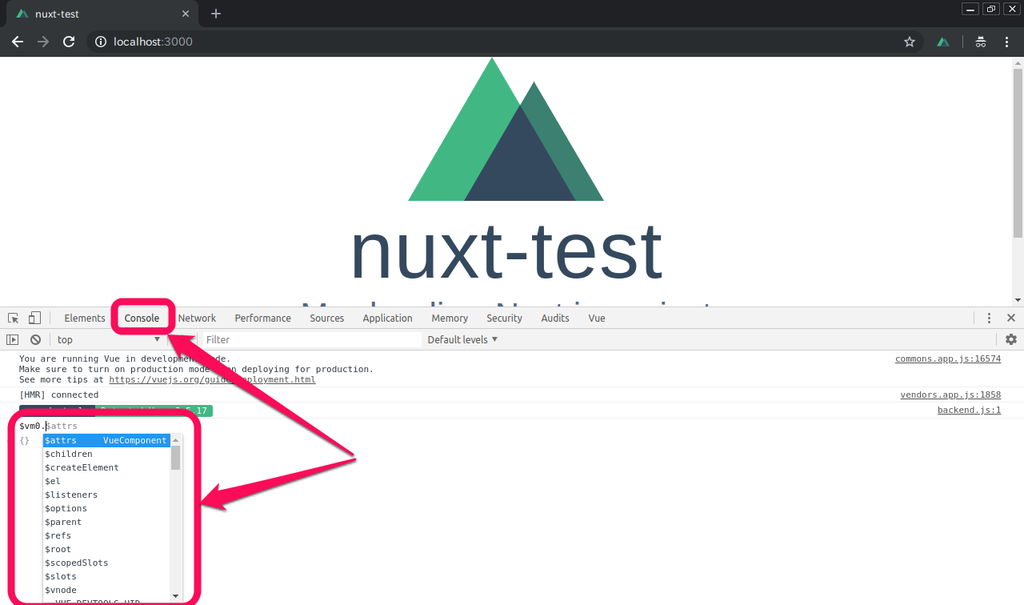Open the vuejs.org deployment guide link

212,380
